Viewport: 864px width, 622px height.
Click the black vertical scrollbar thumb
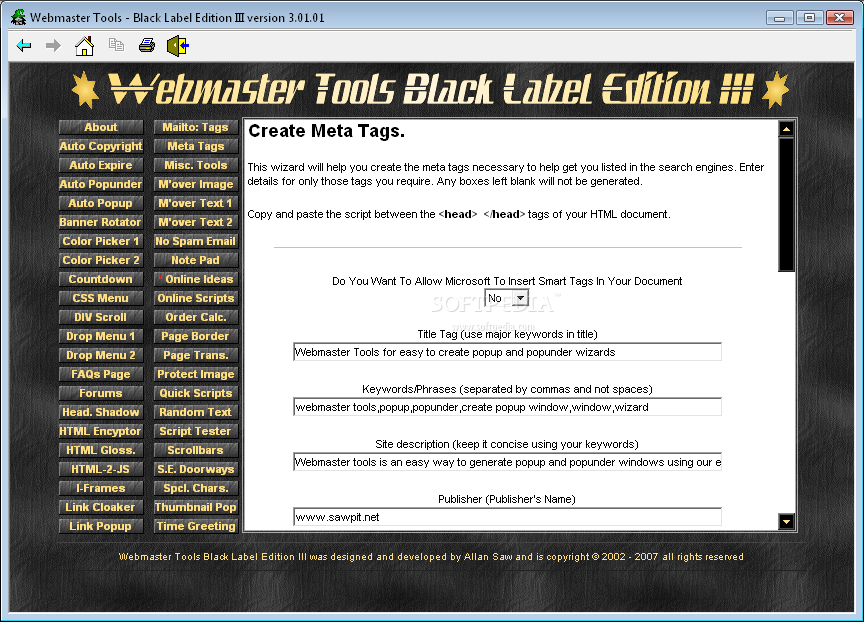coord(786,204)
